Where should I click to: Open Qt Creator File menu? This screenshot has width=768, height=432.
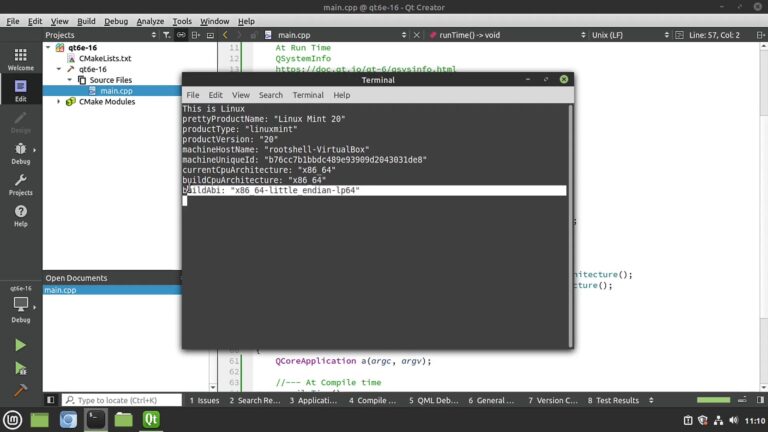tap(13, 21)
